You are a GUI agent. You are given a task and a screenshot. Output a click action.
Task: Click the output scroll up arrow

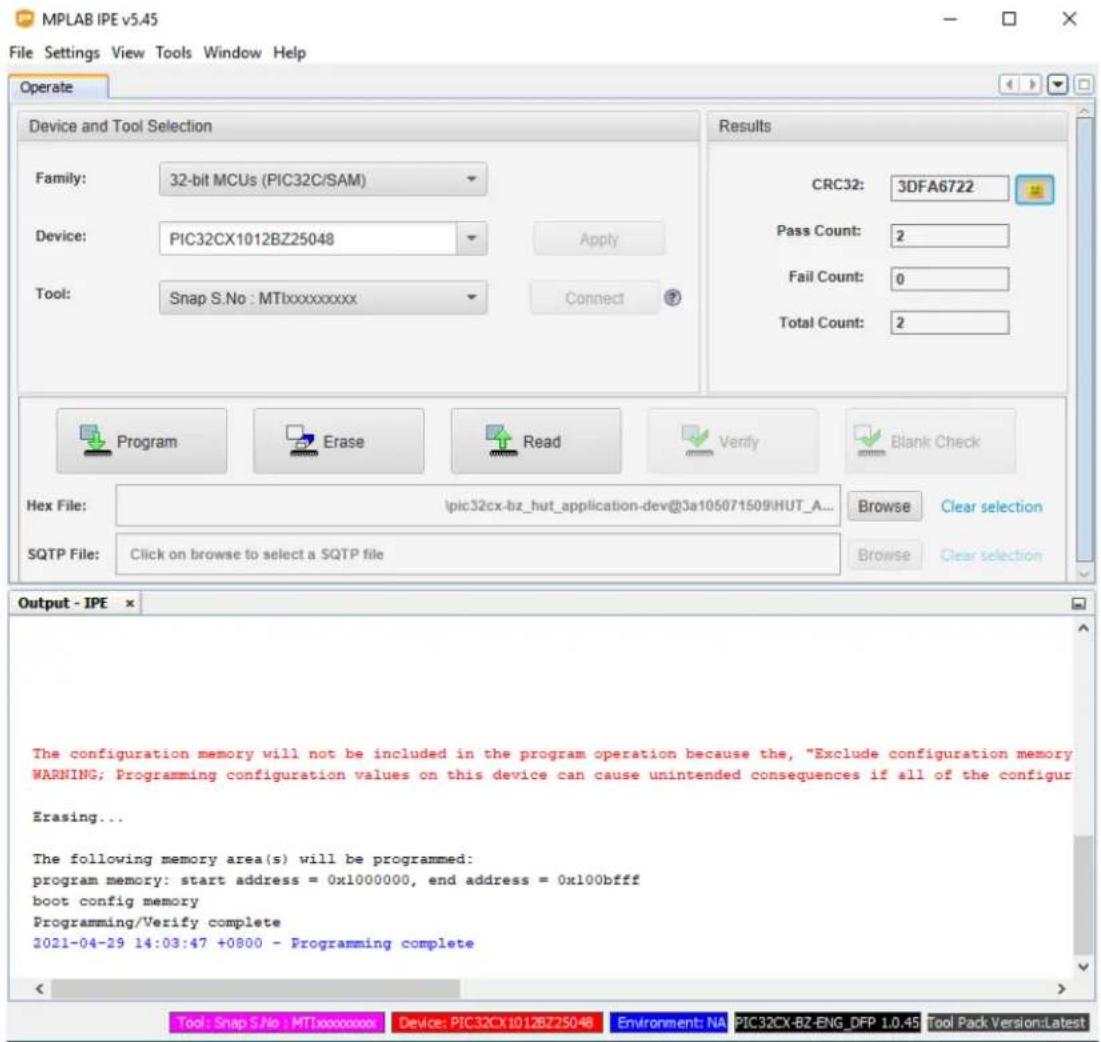click(1083, 628)
